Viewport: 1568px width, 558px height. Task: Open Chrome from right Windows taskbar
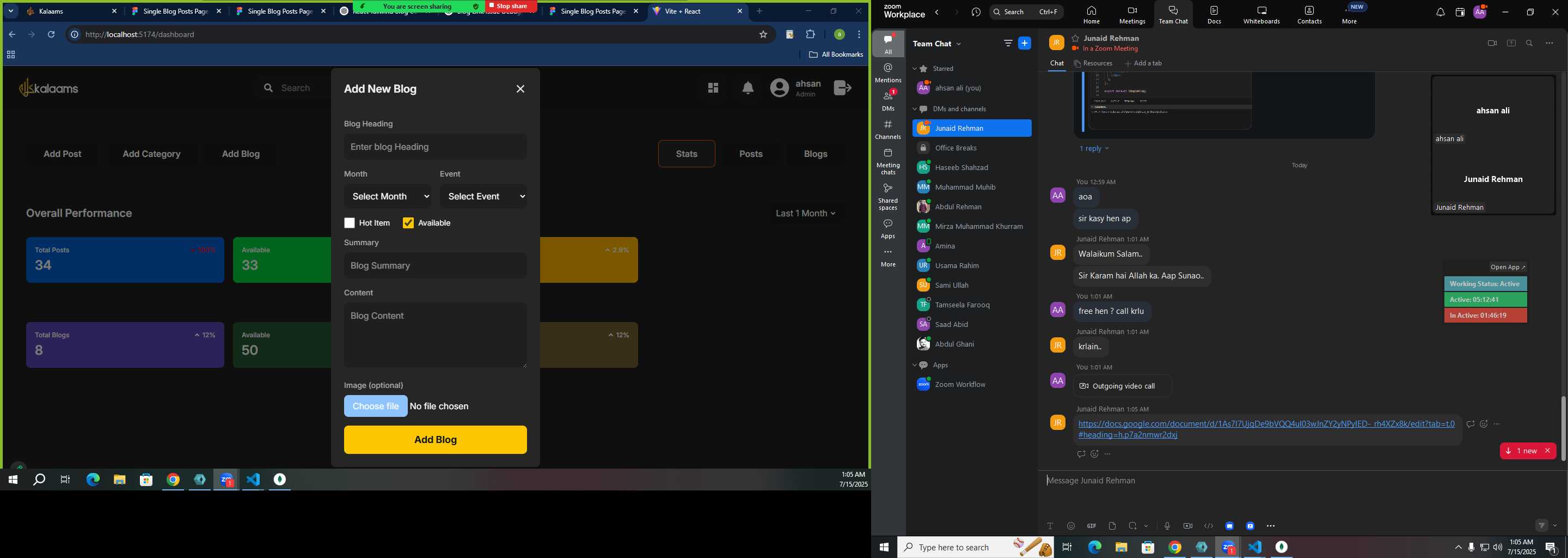click(1175, 547)
